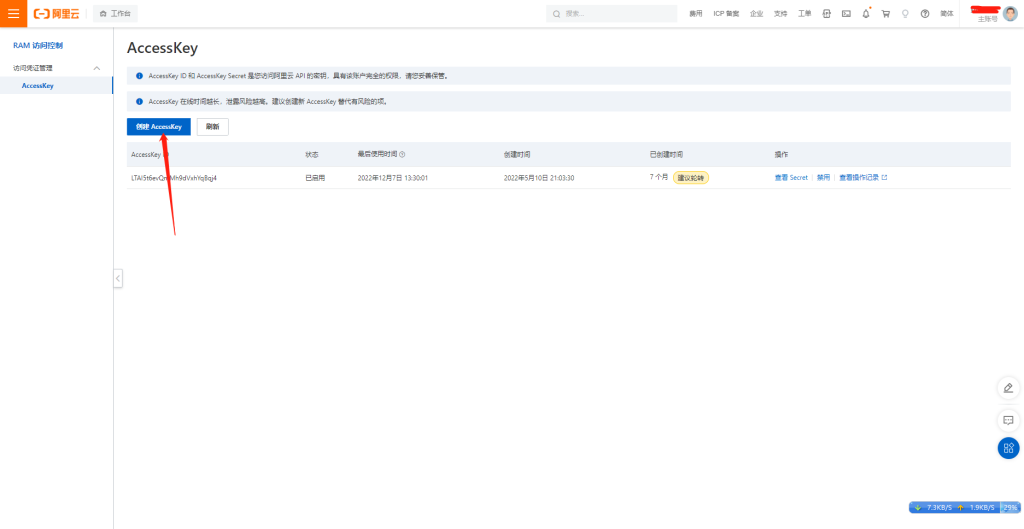Click the 状态 column header
The height and width of the screenshot is (529, 1024).
click(x=312, y=155)
